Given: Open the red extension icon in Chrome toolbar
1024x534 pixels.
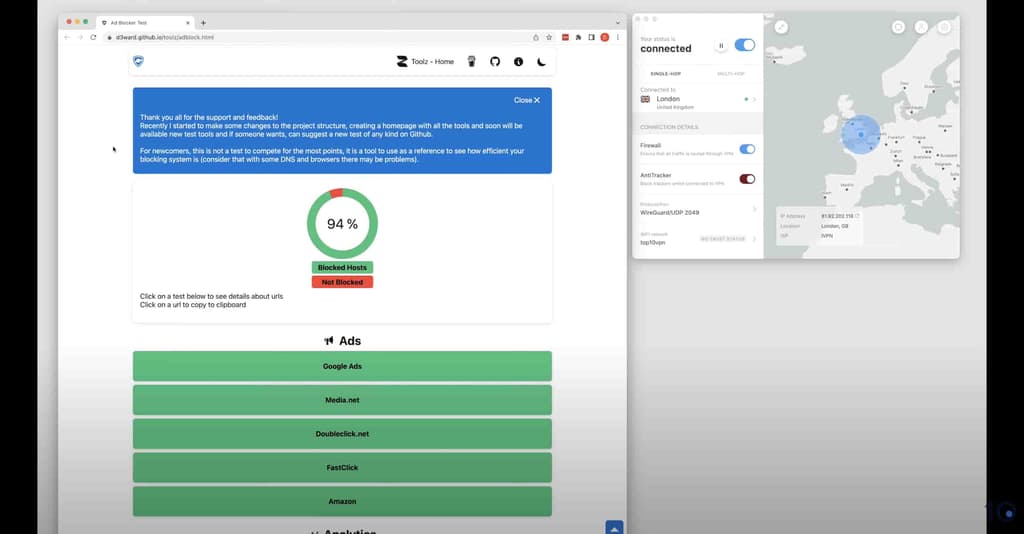Looking at the screenshot, I should 566,37.
